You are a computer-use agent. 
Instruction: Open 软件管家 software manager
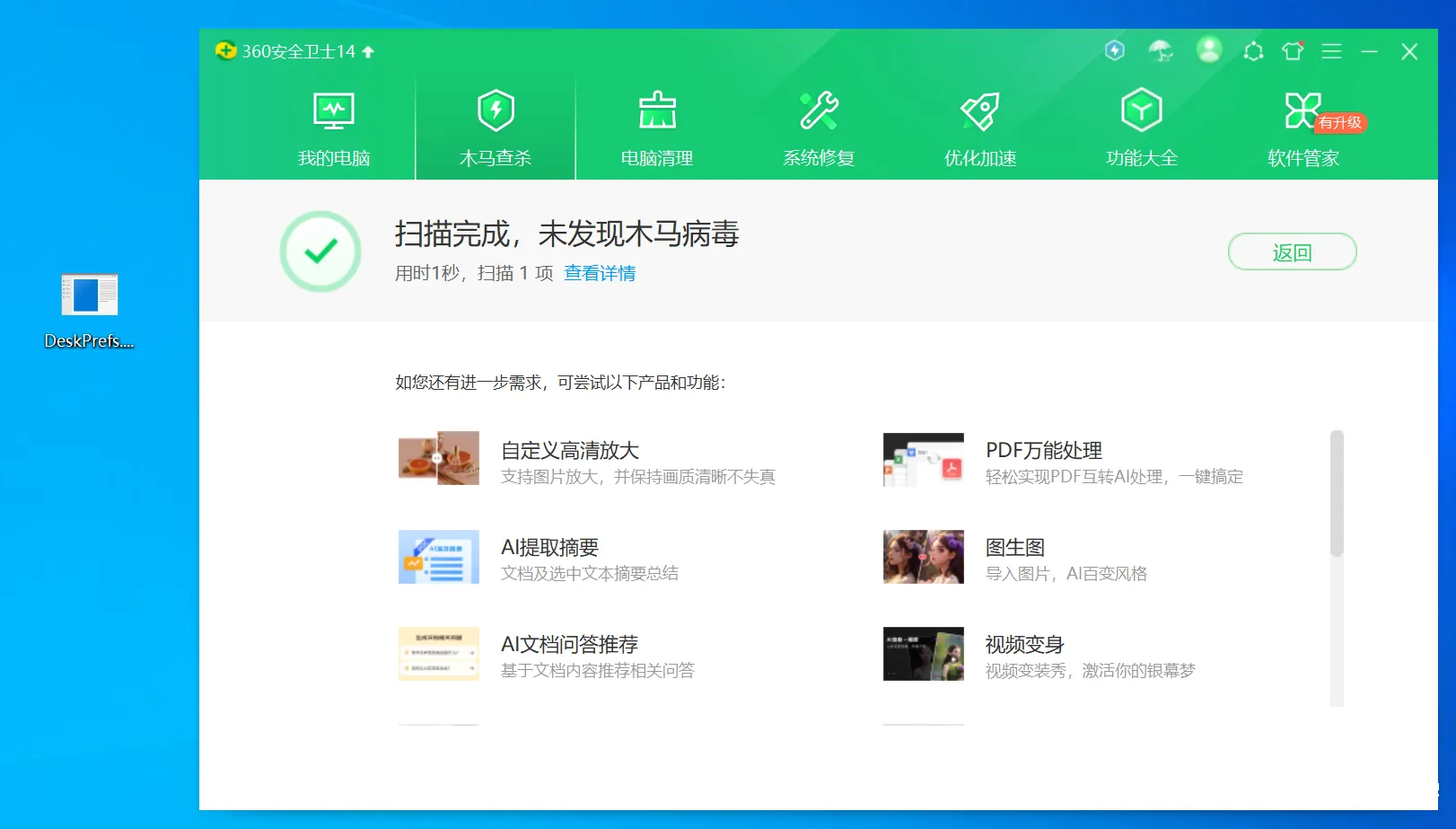coord(1303,128)
